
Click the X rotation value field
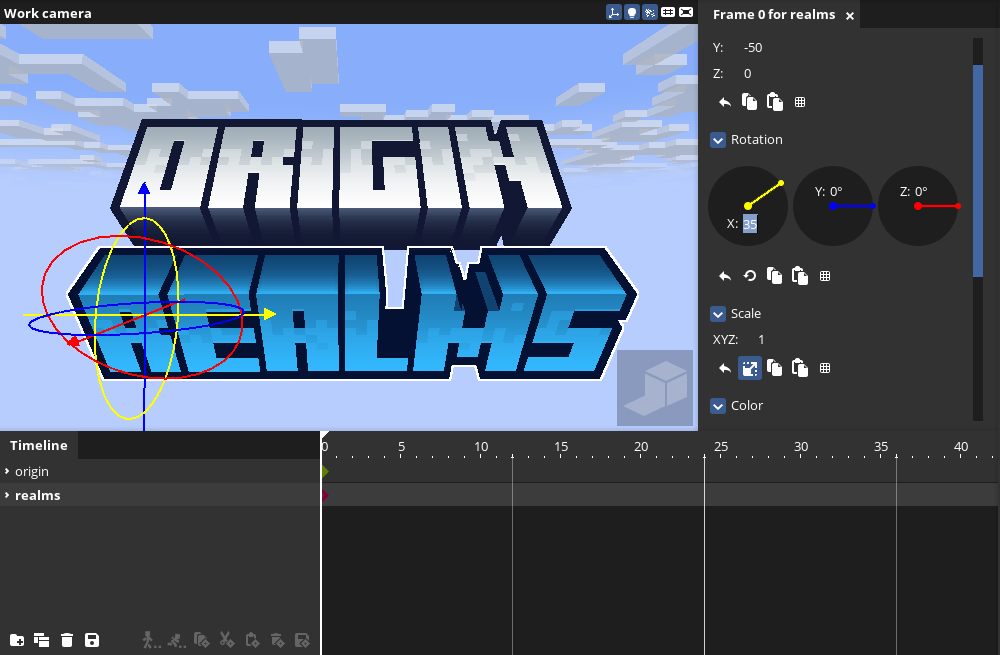point(750,224)
